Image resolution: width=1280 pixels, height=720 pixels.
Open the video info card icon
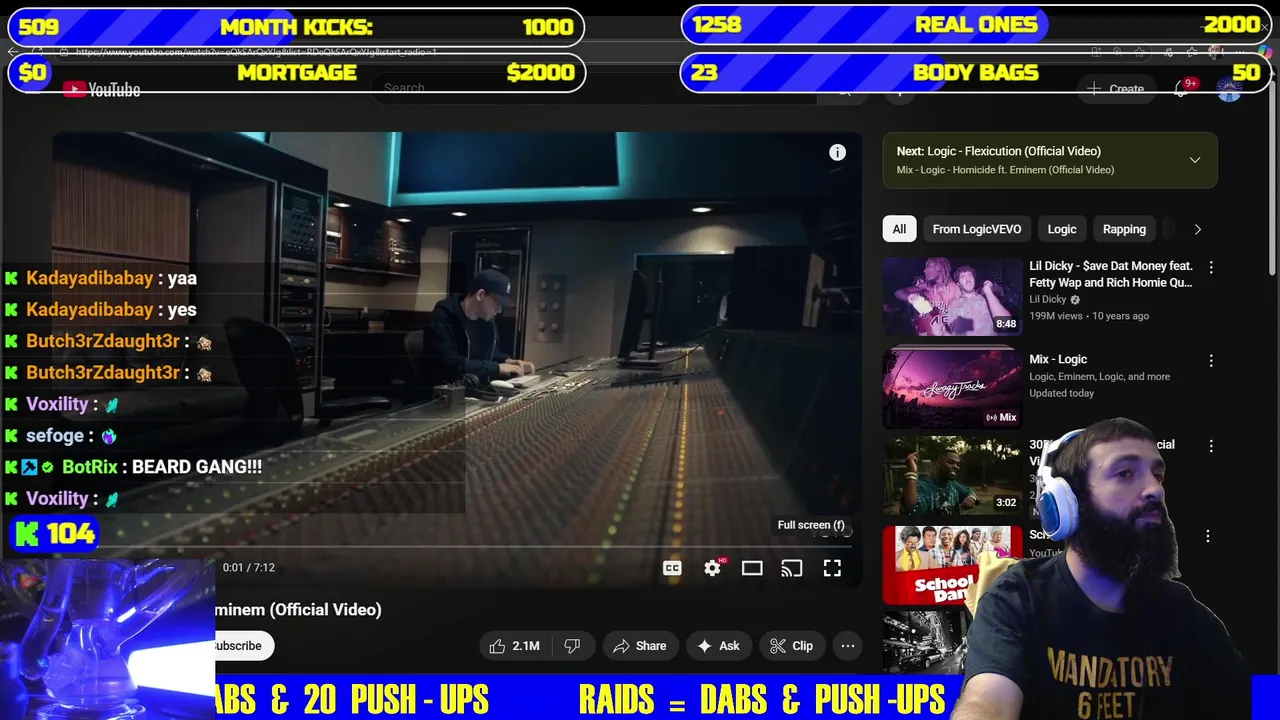837,152
